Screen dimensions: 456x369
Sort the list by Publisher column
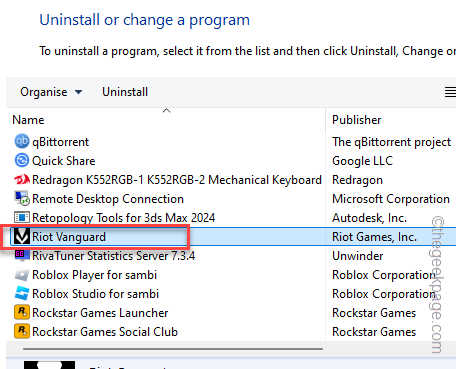(357, 120)
